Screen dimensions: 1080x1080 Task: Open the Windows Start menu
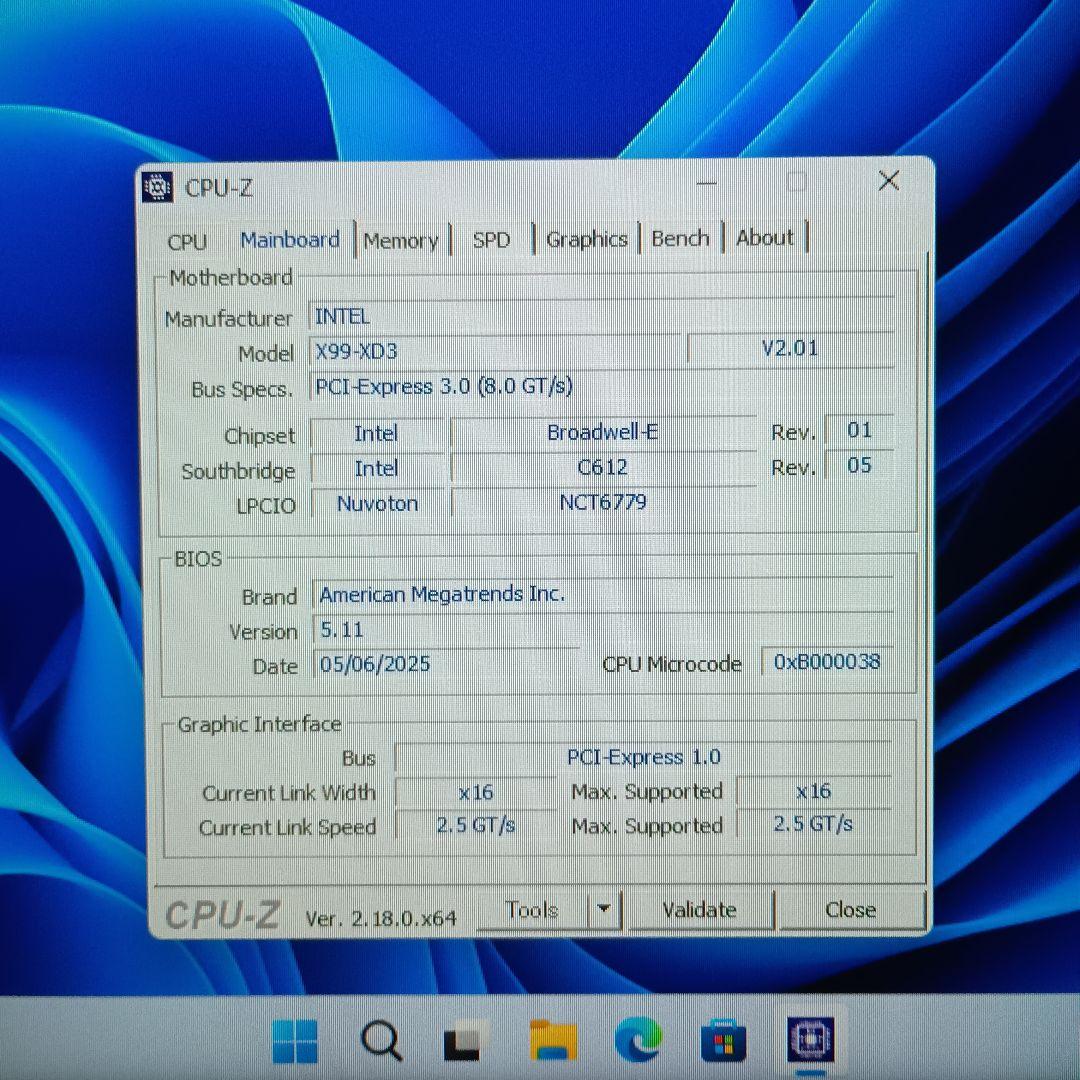tap(295, 1041)
